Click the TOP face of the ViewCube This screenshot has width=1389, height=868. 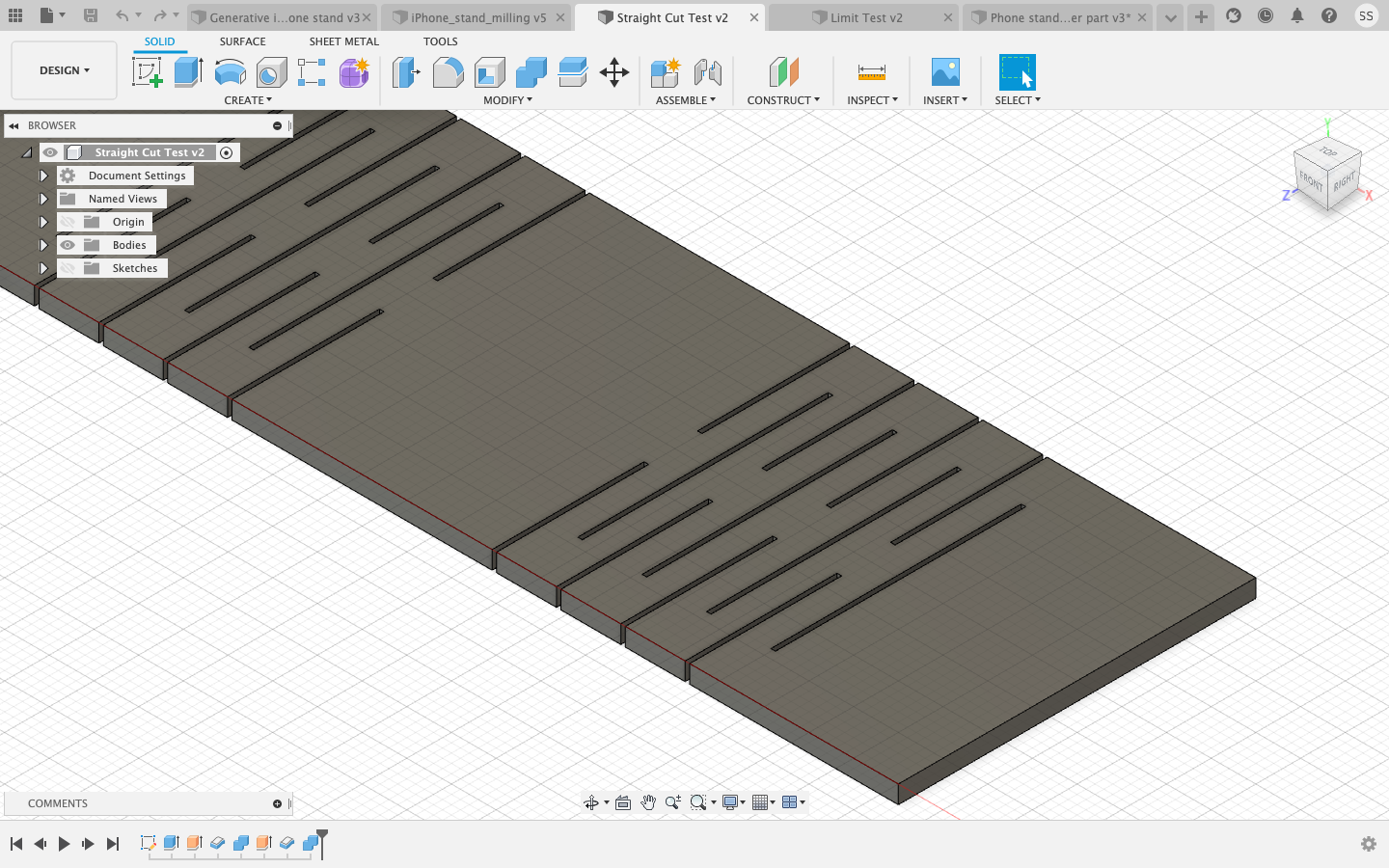tap(1328, 152)
